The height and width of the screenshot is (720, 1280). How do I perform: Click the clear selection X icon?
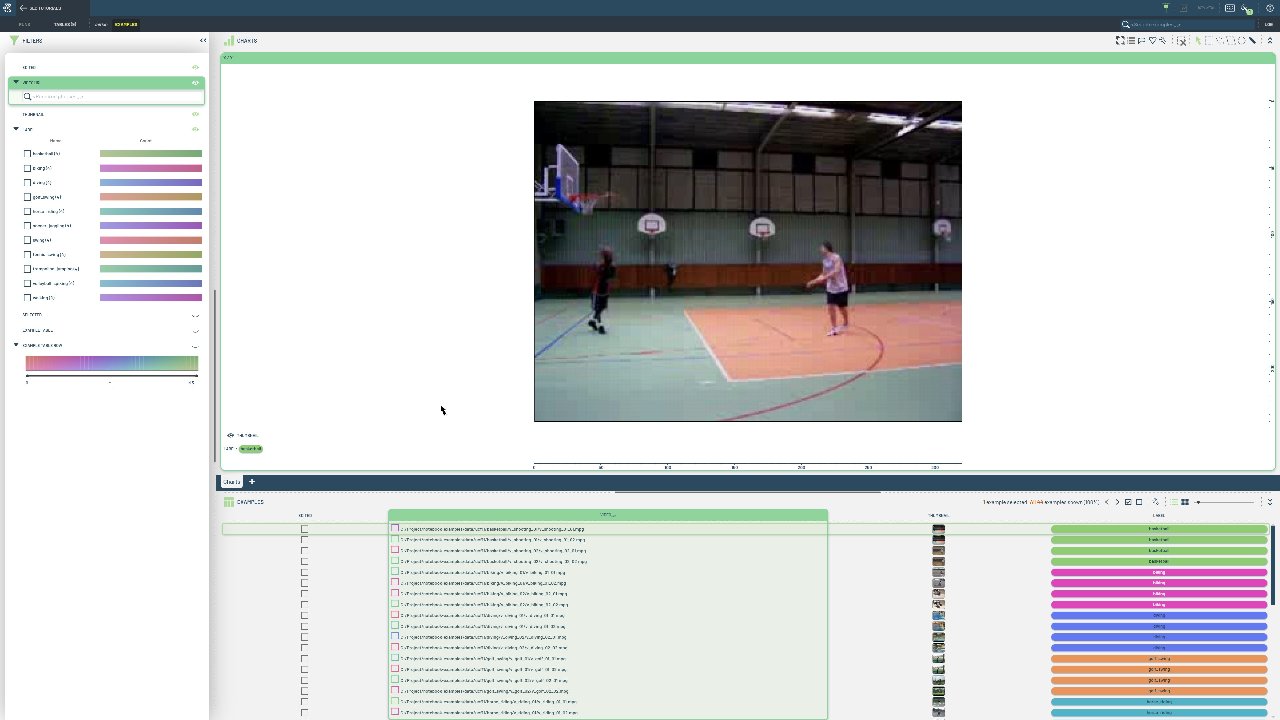pyautogui.click(x=1181, y=41)
